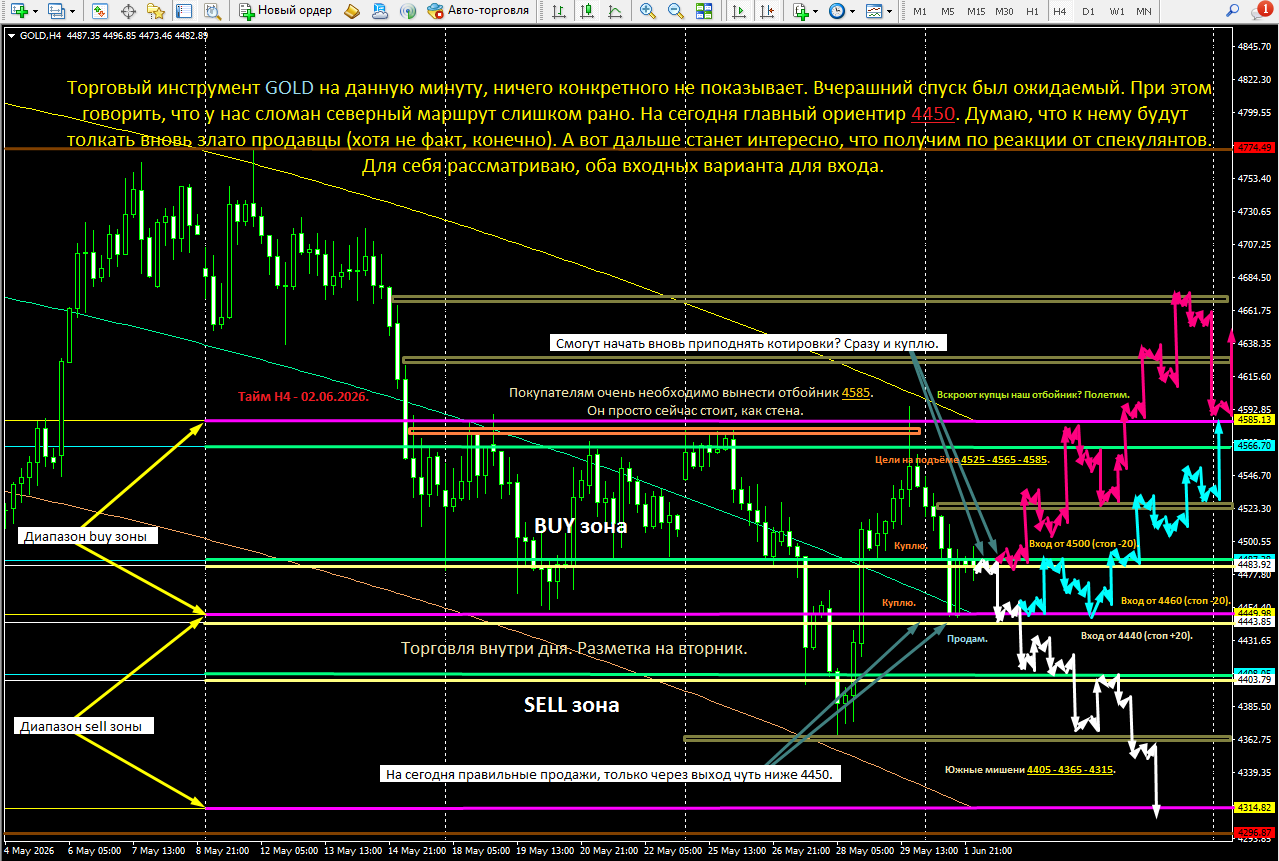The image size is (1279, 861).
Task: Click the 4403.79 price label
Action: click(1253, 680)
